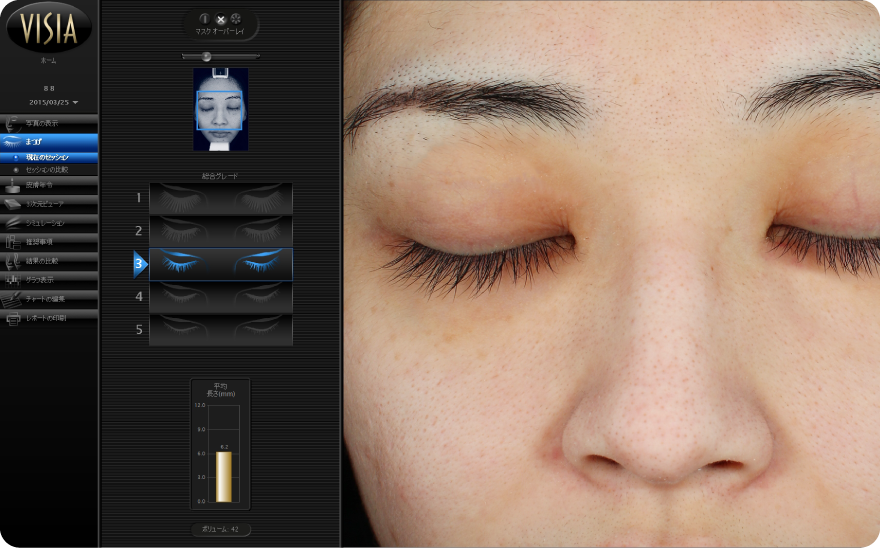Adjust the mask overlay opacity slider
Screen dimensions: 880x548
[x=206, y=56]
